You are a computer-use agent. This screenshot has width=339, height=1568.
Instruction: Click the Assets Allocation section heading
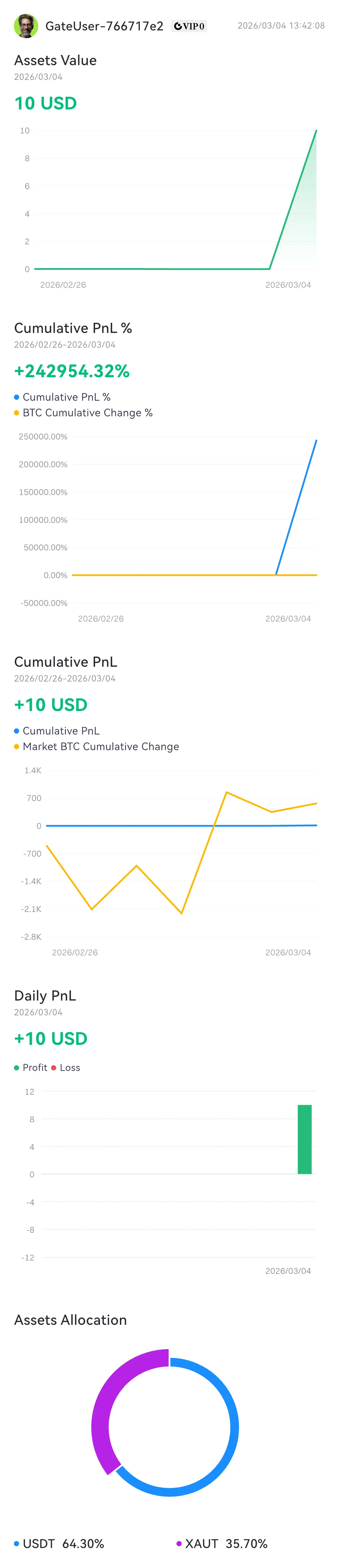71,1320
